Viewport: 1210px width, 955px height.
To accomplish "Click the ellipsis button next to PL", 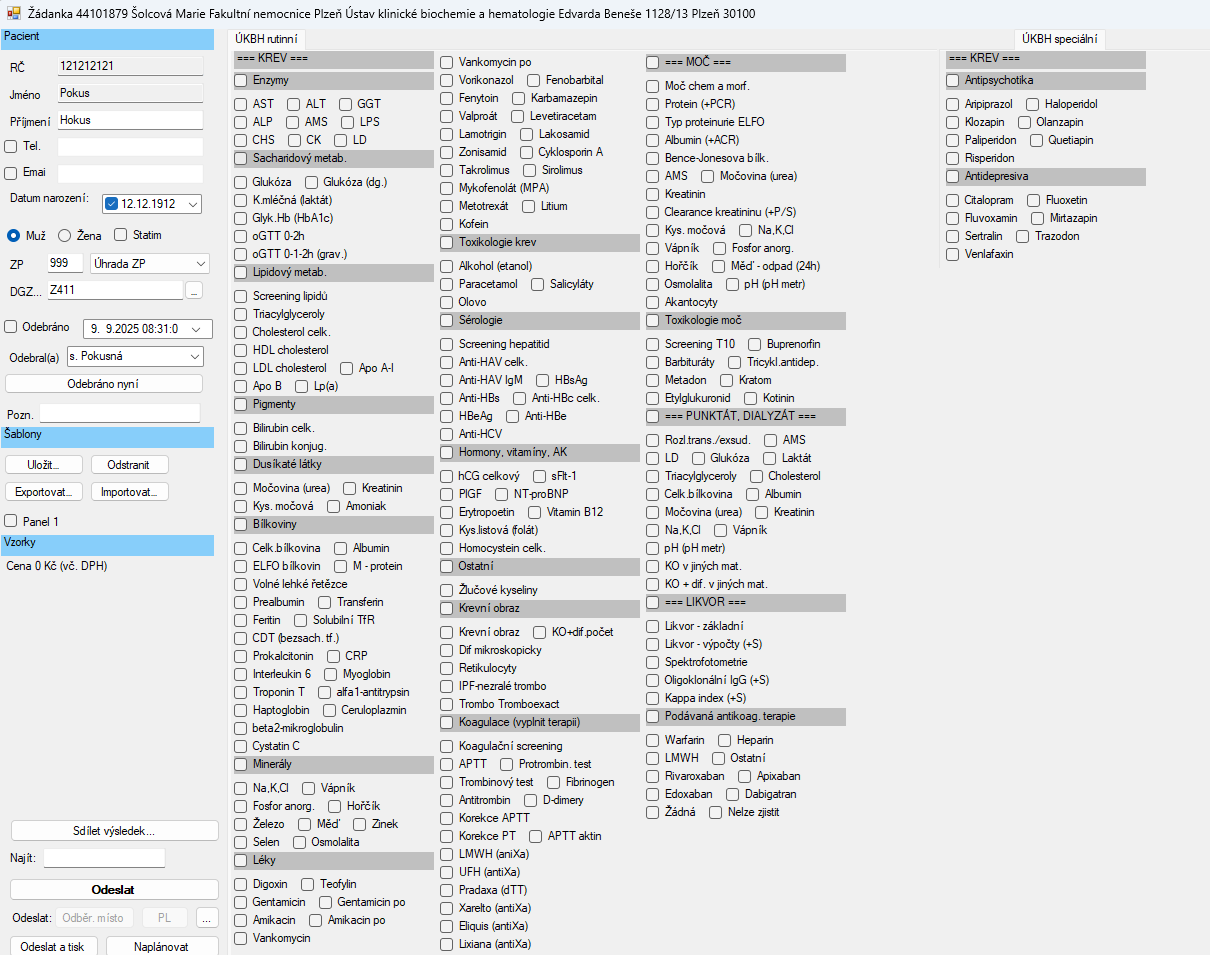I will [207, 918].
